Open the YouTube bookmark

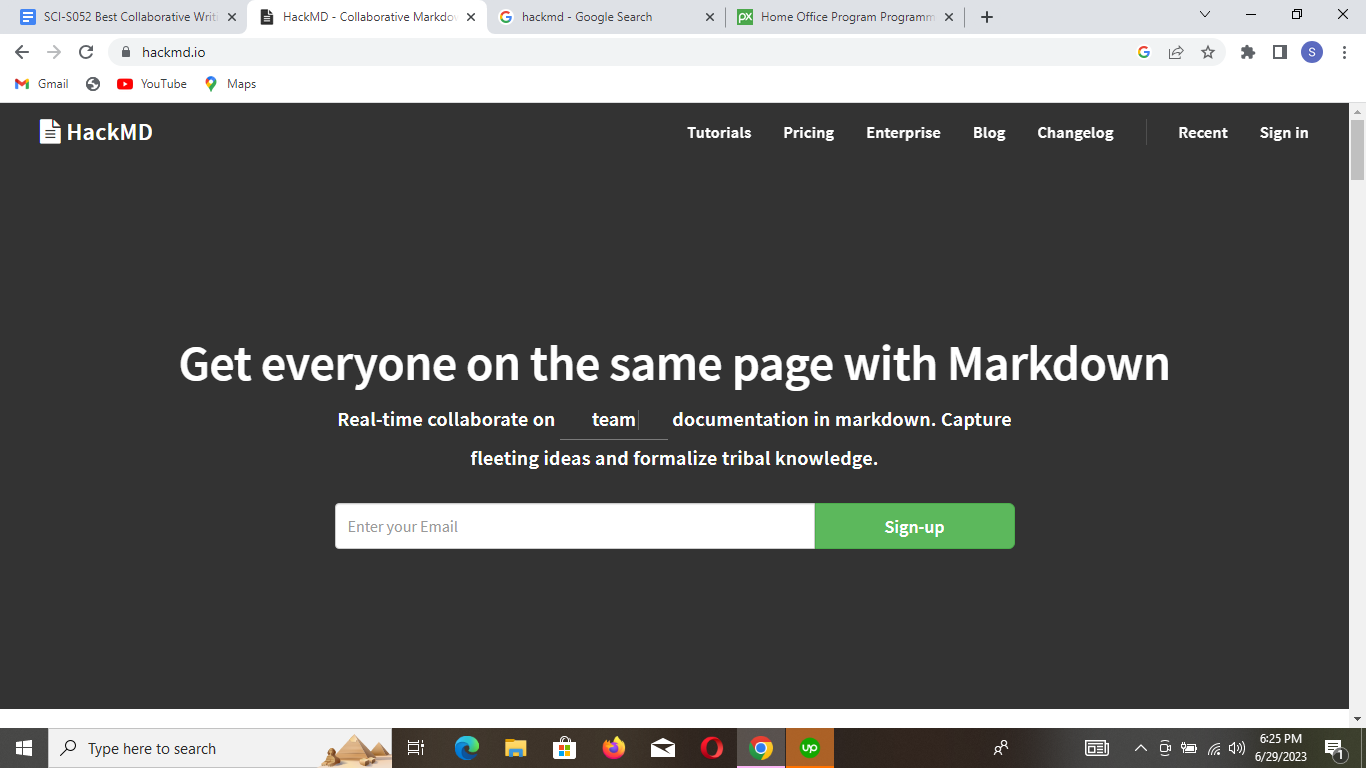click(x=150, y=84)
